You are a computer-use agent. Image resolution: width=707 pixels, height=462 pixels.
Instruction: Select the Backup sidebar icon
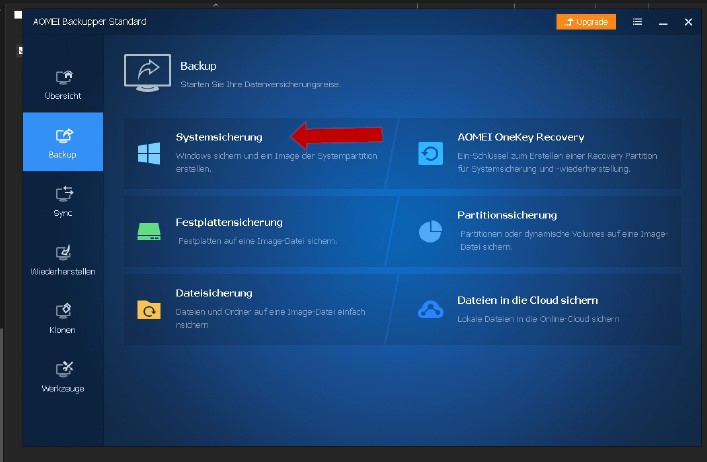tap(64, 135)
